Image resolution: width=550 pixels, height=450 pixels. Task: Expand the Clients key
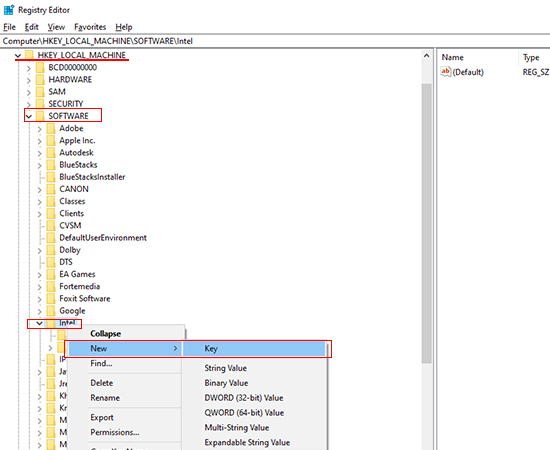click(39, 214)
